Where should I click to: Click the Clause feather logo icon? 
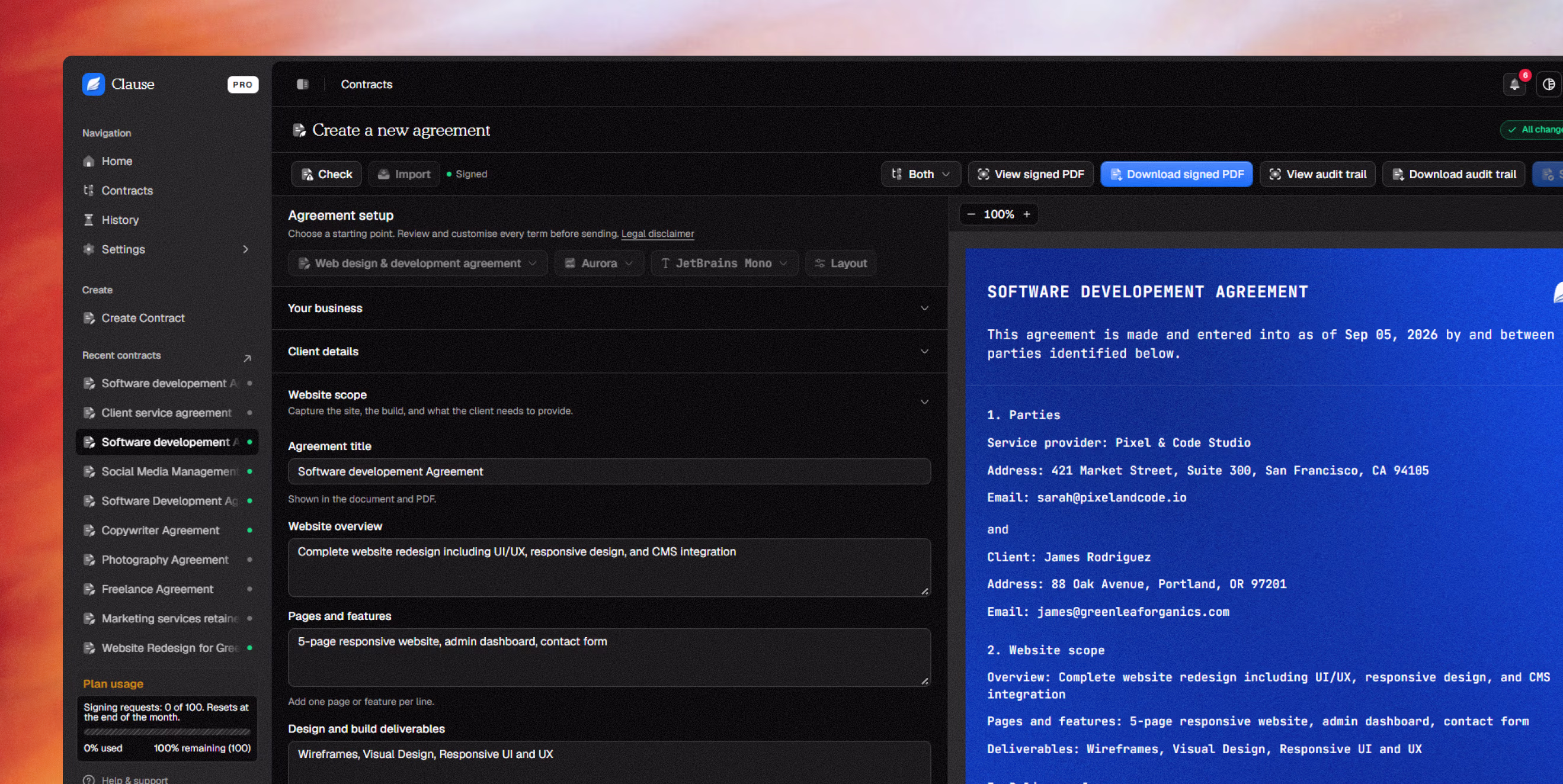coord(94,84)
